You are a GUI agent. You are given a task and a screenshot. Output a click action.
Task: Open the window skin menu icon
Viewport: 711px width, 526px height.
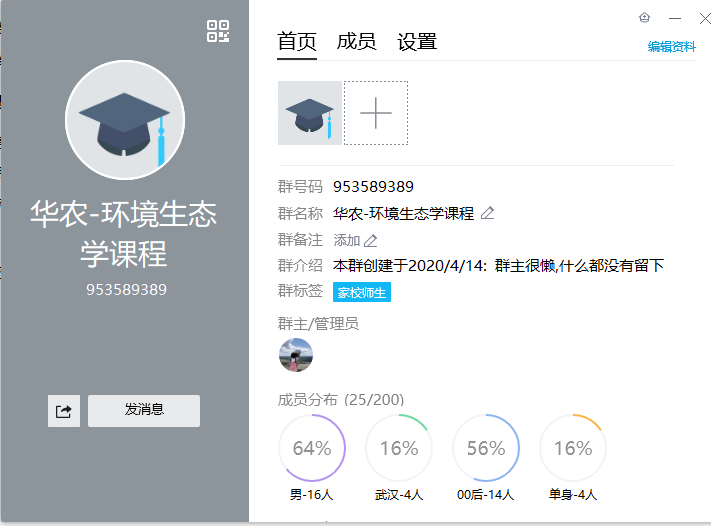pos(645,18)
